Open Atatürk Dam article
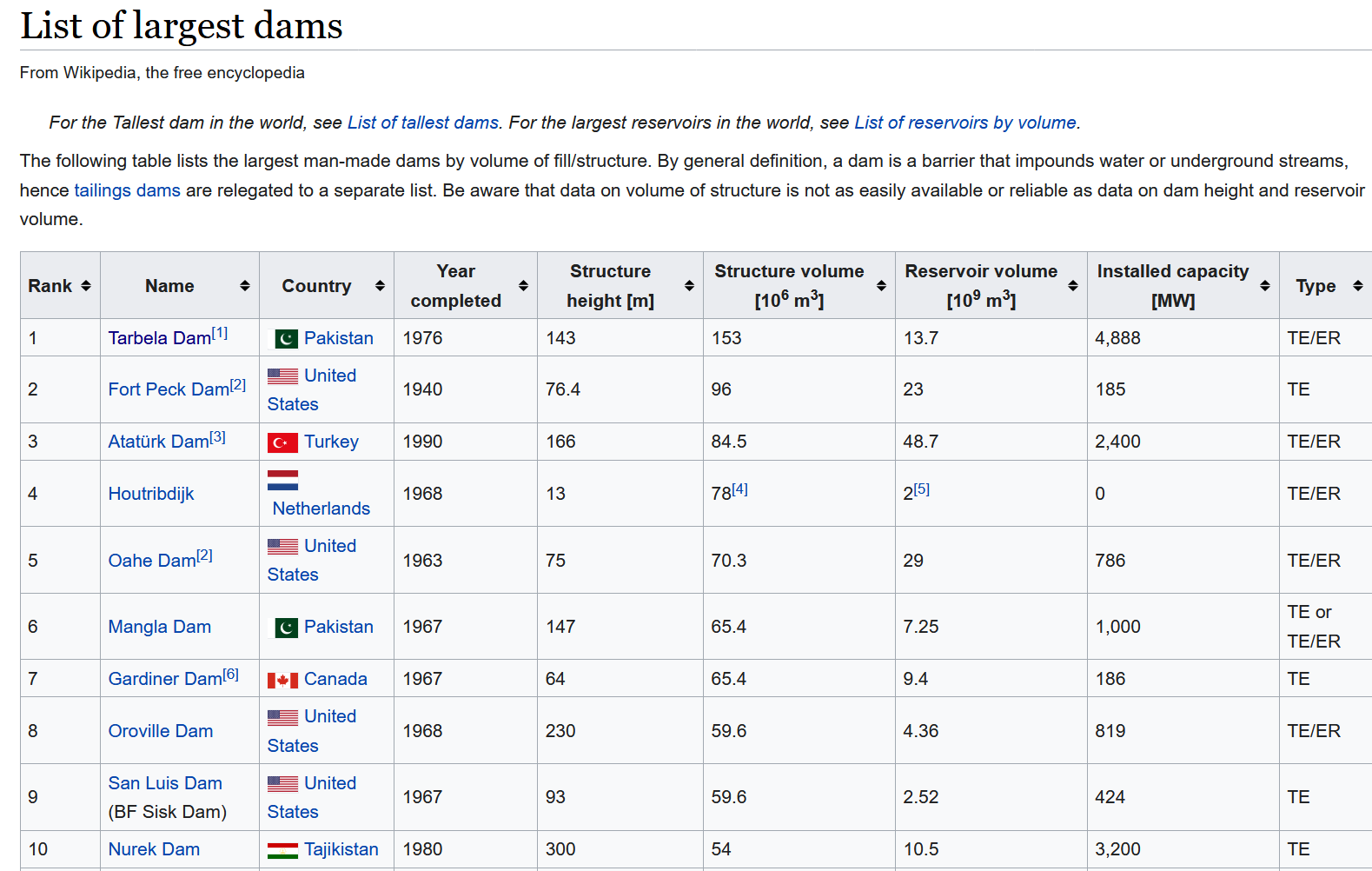This screenshot has width=1372, height=871. [158, 442]
